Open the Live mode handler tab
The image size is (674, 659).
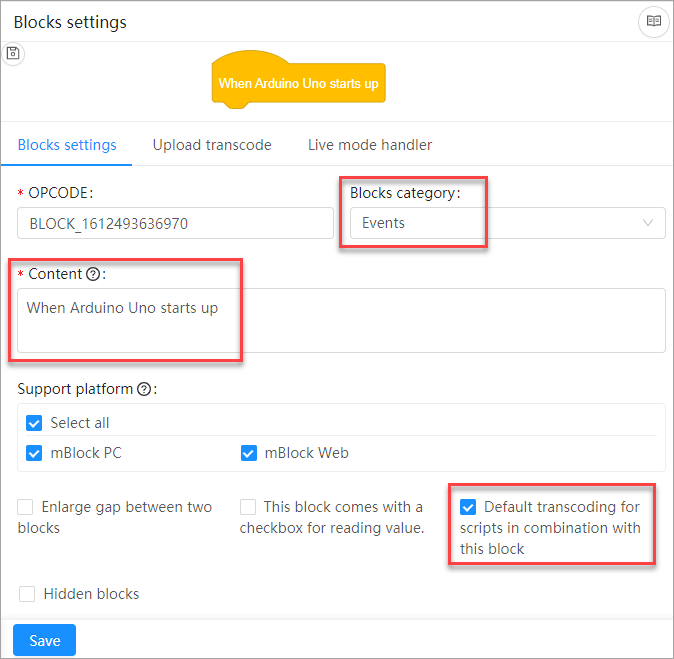coord(370,145)
